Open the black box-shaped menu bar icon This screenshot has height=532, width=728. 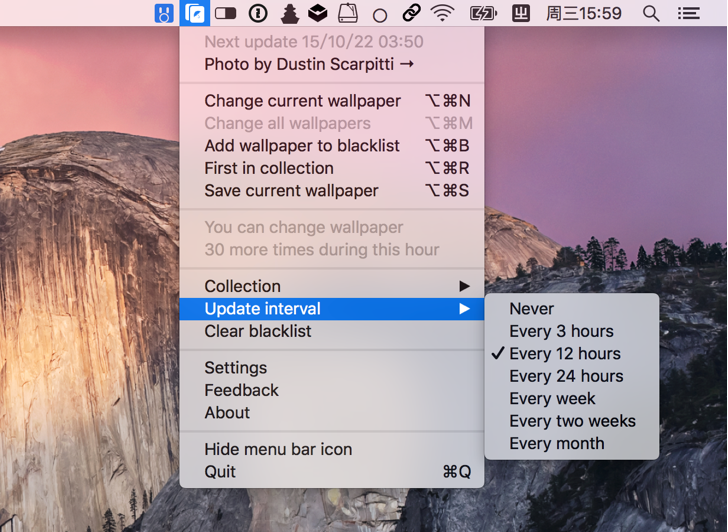click(x=318, y=13)
